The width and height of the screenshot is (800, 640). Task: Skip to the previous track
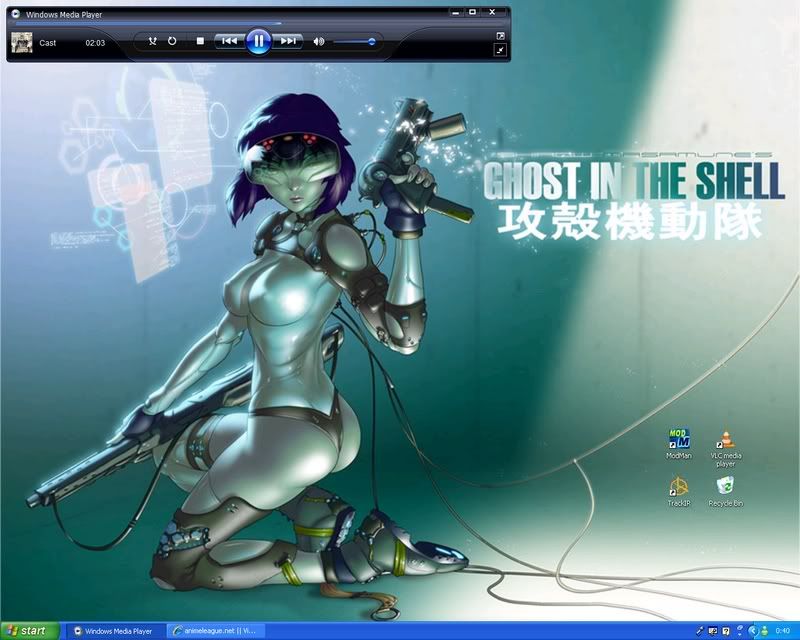(x=228, y=42)
